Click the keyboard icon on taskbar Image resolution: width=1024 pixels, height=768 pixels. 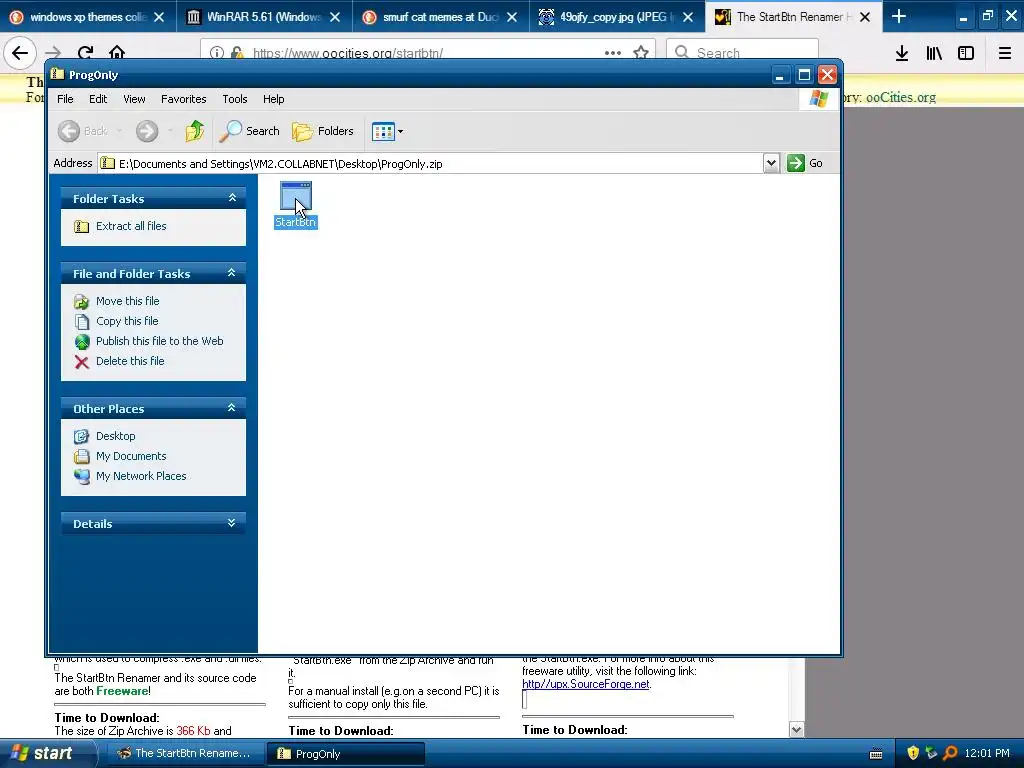[876, 754]
